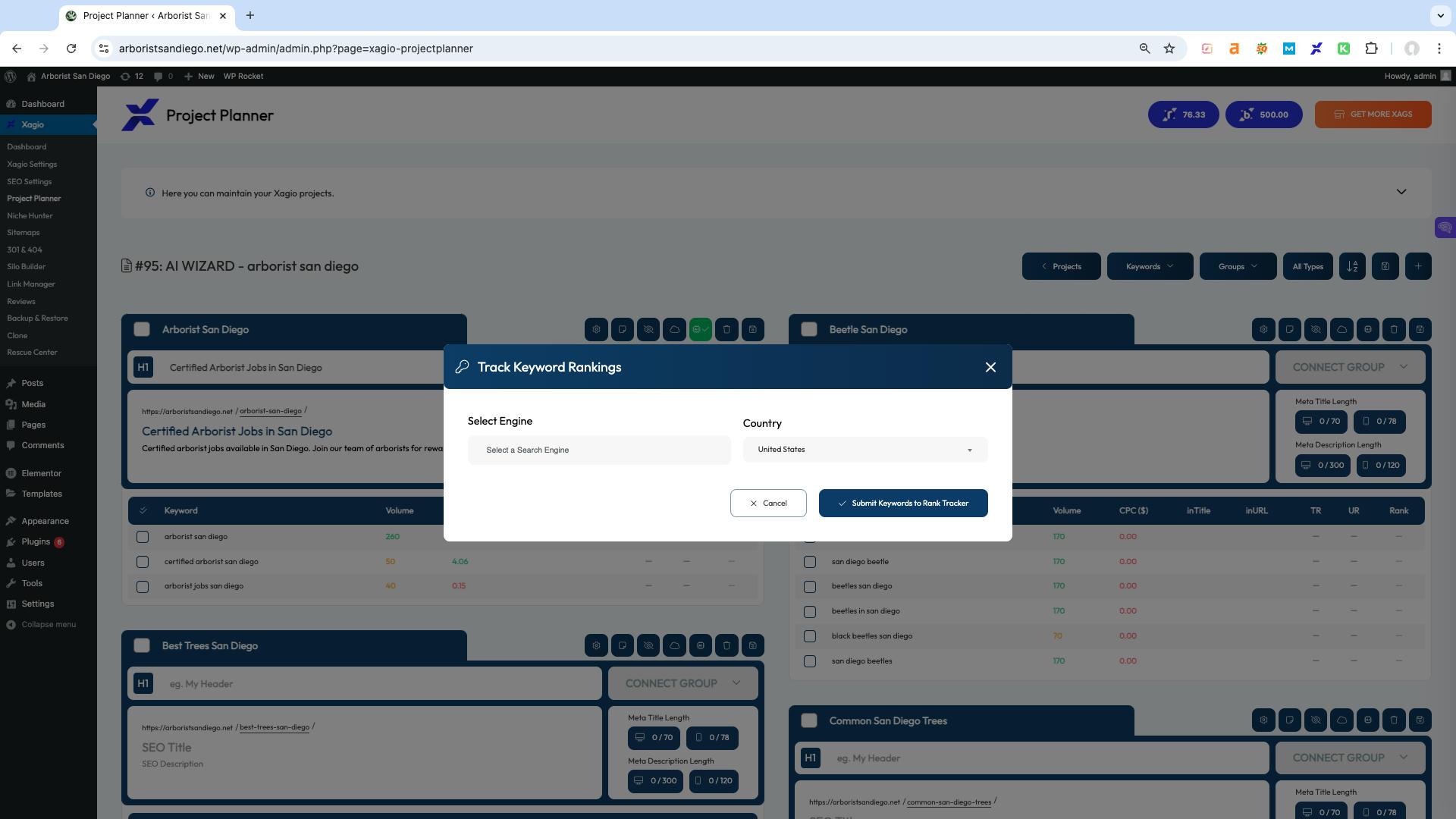Open the Groups dropdown menu
The width and height of the screenshot is (1456, 819).
(x=1238, y=266)
